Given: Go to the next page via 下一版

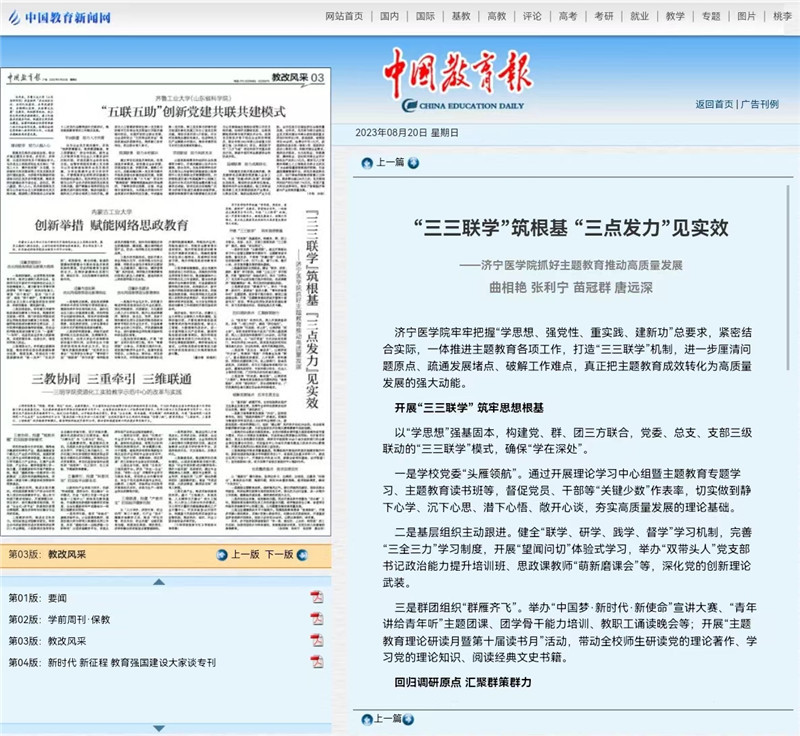Looking at the screenshot, I should [x=279, y=555].
